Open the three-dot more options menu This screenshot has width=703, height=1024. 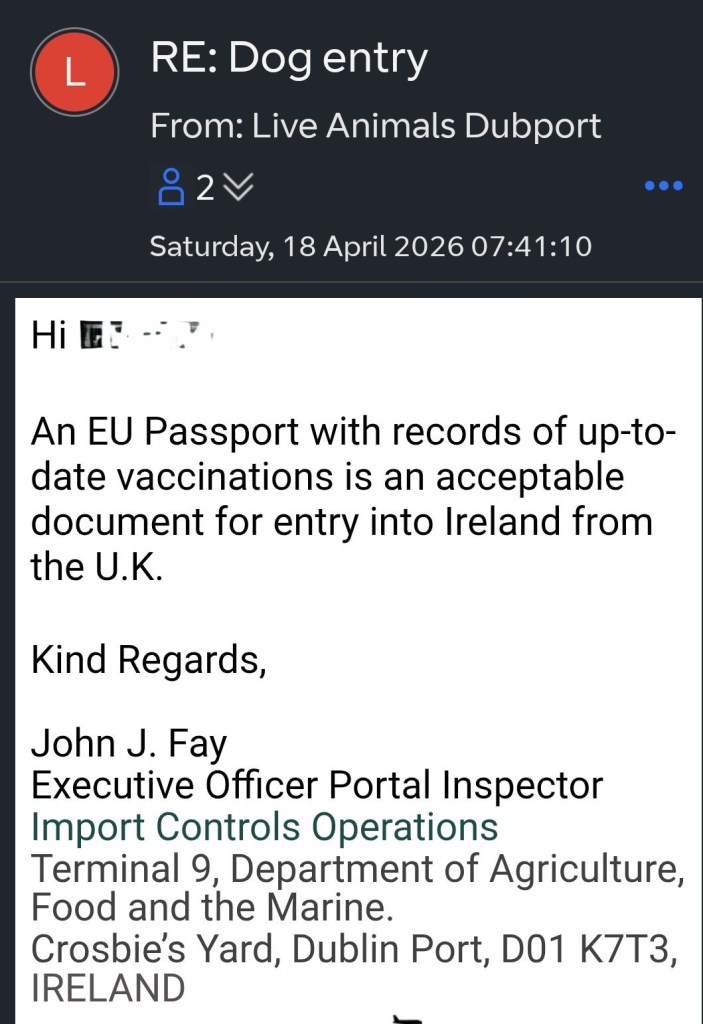(663, 186)
